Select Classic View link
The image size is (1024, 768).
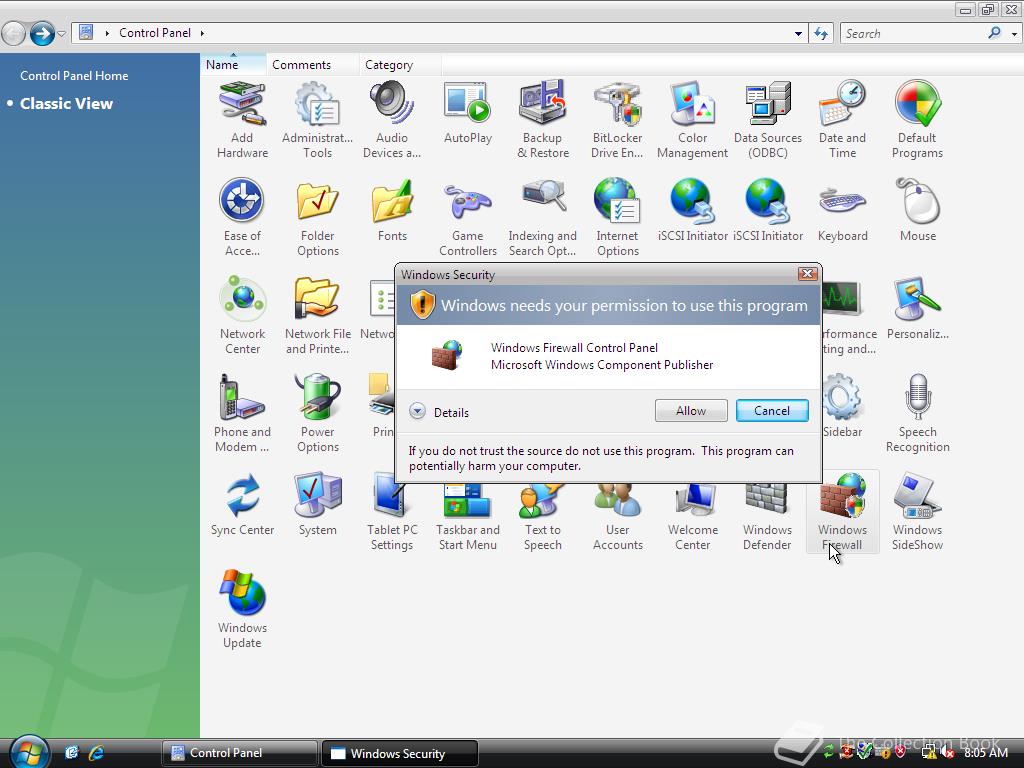click(66, 103)
